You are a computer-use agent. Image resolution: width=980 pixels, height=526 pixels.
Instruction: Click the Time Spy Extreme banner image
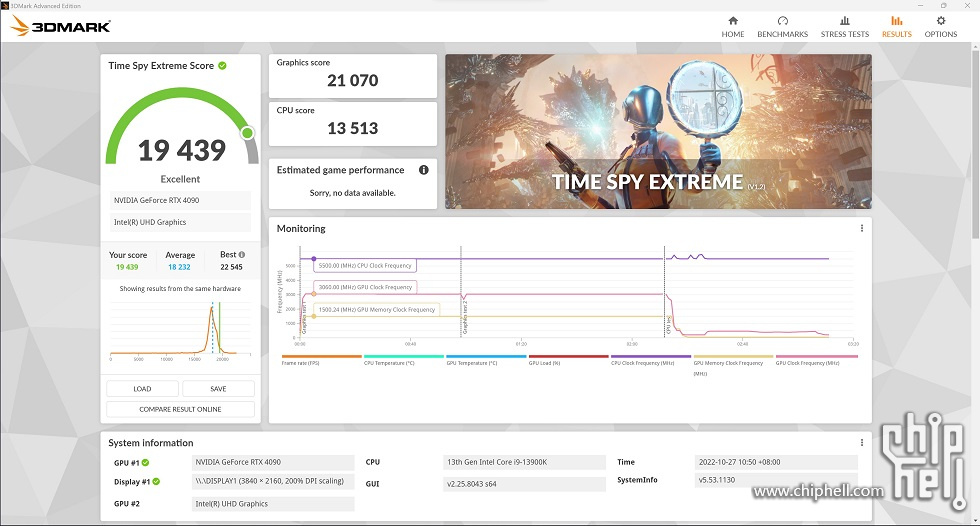658,131
